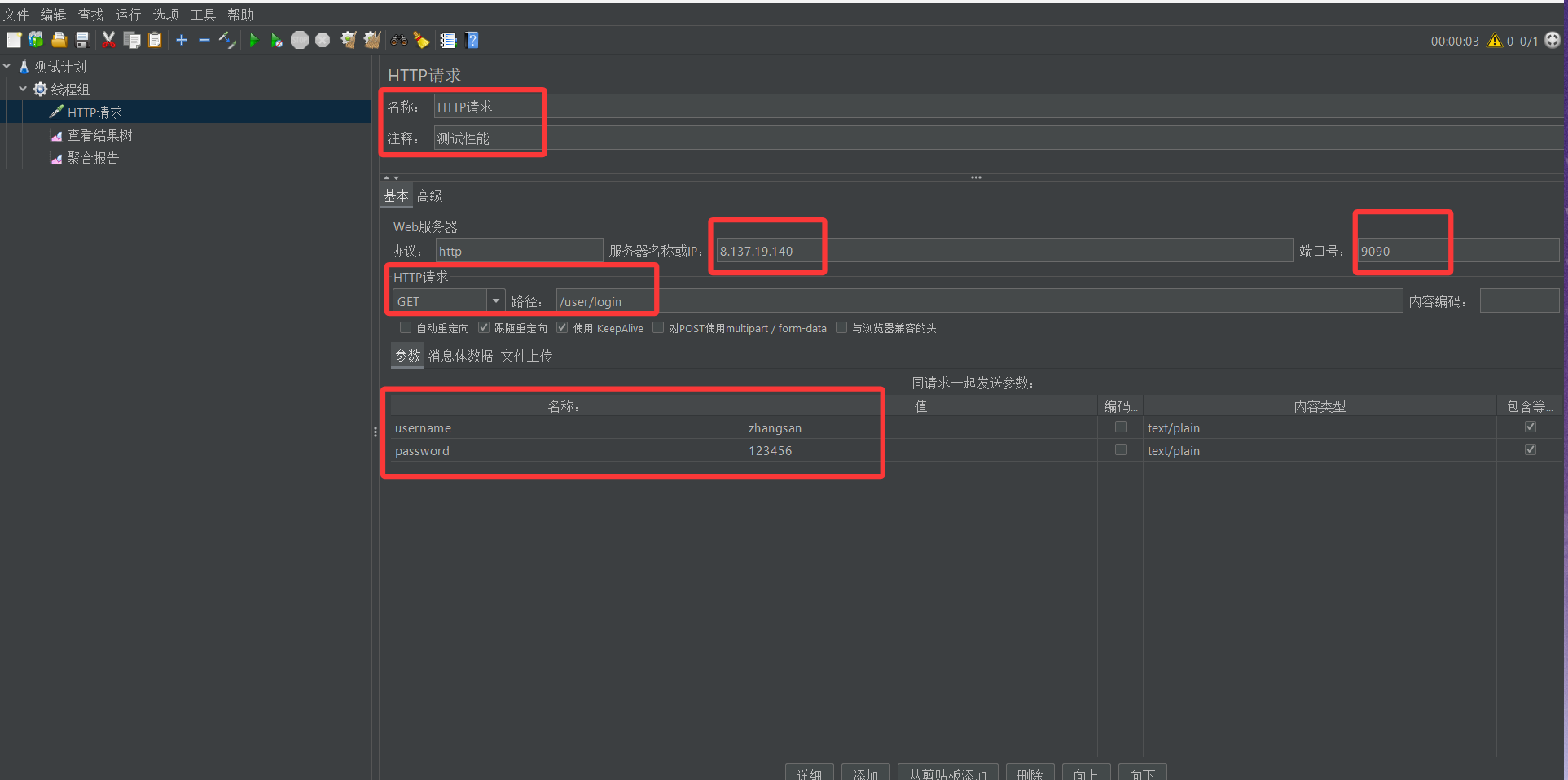
Task: Open the 帮助 menu
Action: pos(240,15)
